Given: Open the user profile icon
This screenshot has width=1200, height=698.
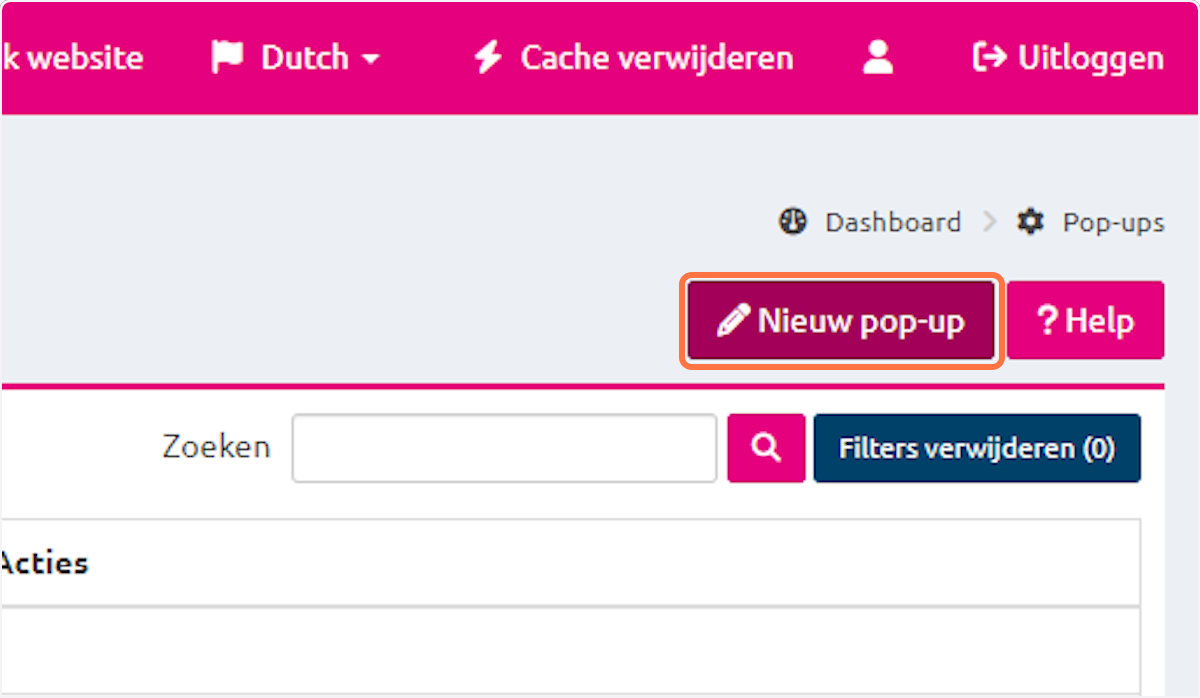Looking at the screenshot, I should click(x=878, y=58).
